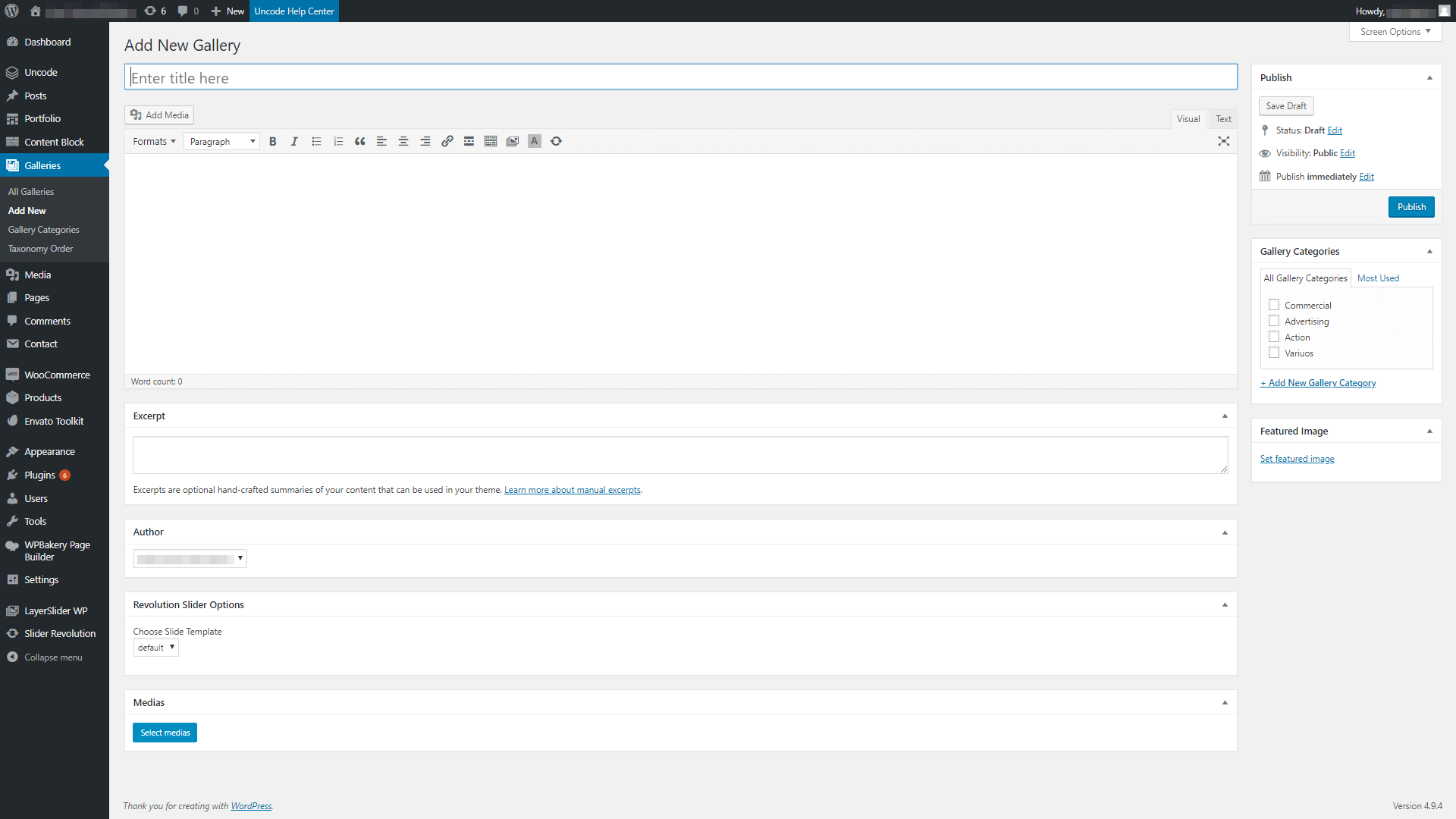Switch to the Visual editor tab
This screenshot has width=1456, height=819.
tap(1188, 119)
